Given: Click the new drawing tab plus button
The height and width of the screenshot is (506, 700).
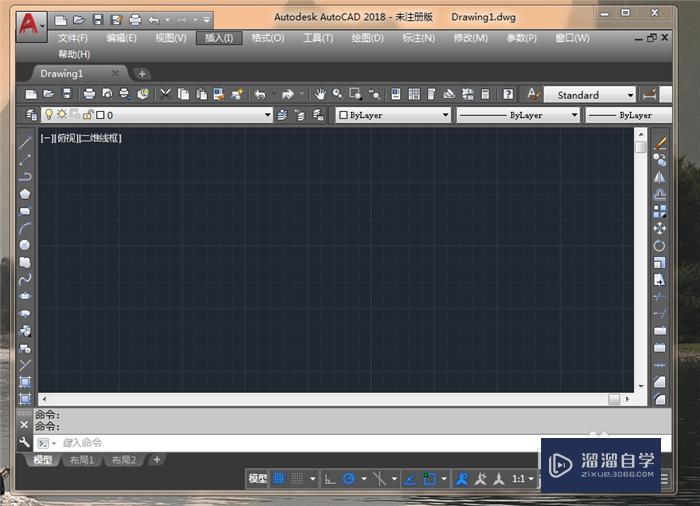Looking at the screenshot, I should pos(142,74).
